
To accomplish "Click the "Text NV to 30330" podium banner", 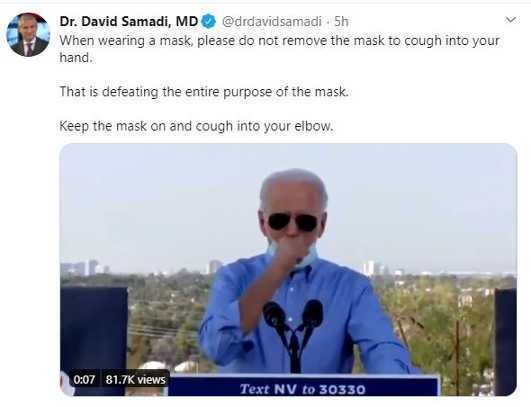I will tap(303, 389).
